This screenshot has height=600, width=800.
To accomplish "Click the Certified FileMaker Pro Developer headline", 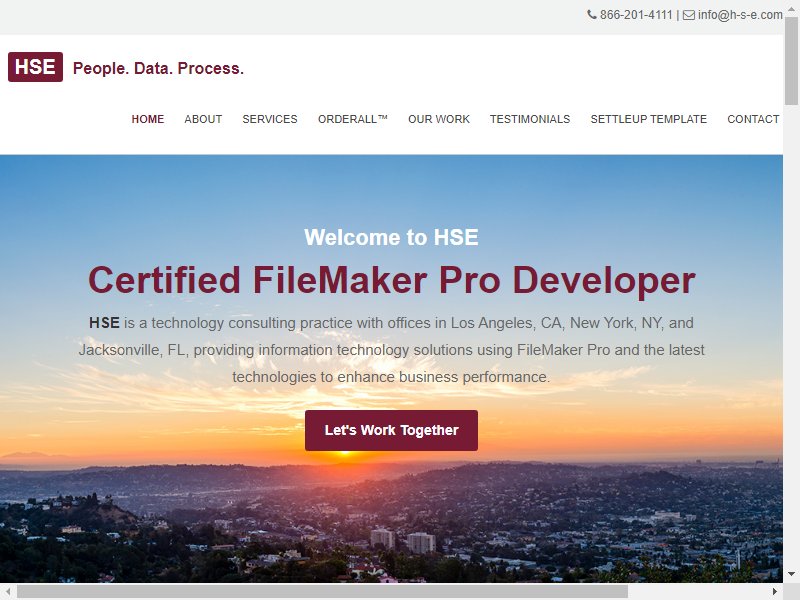I will [x=391, y=280].
